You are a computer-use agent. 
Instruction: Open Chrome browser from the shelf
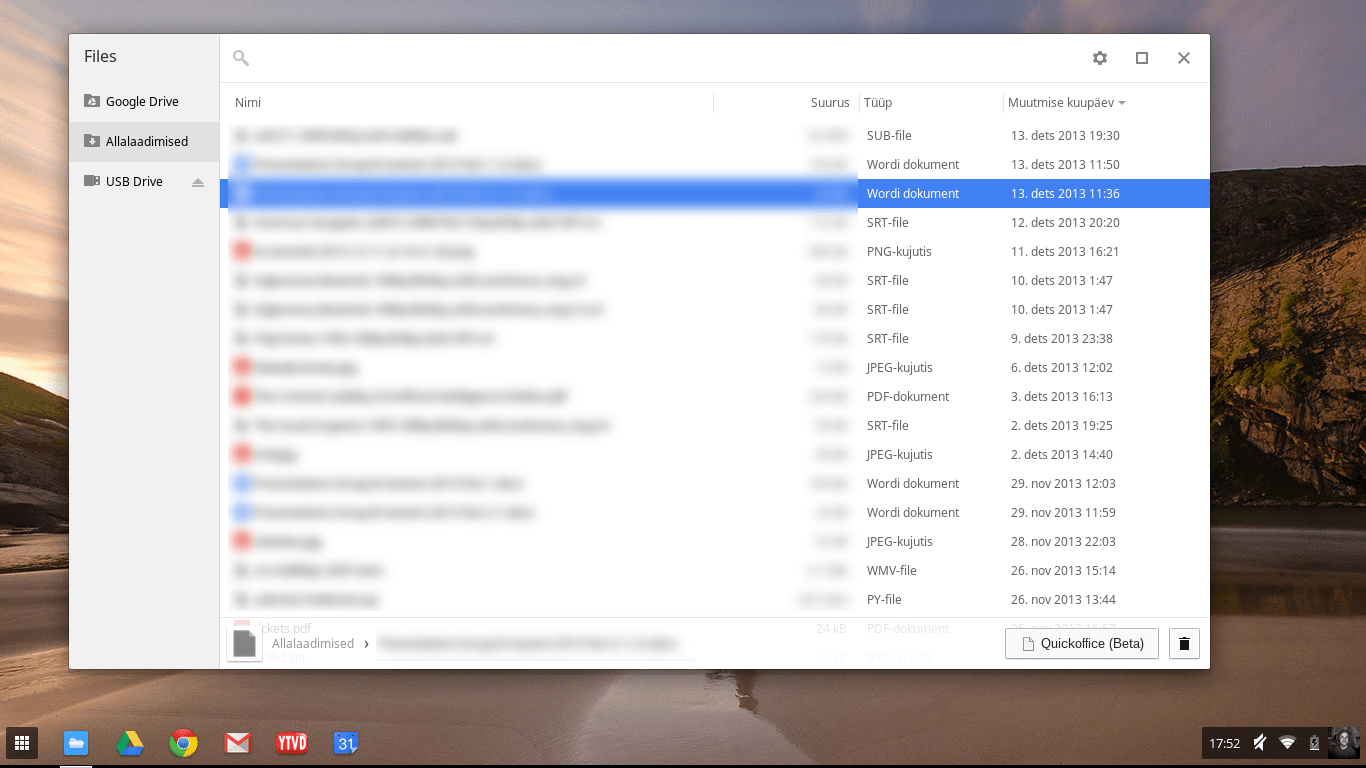(x=183, y=743)
